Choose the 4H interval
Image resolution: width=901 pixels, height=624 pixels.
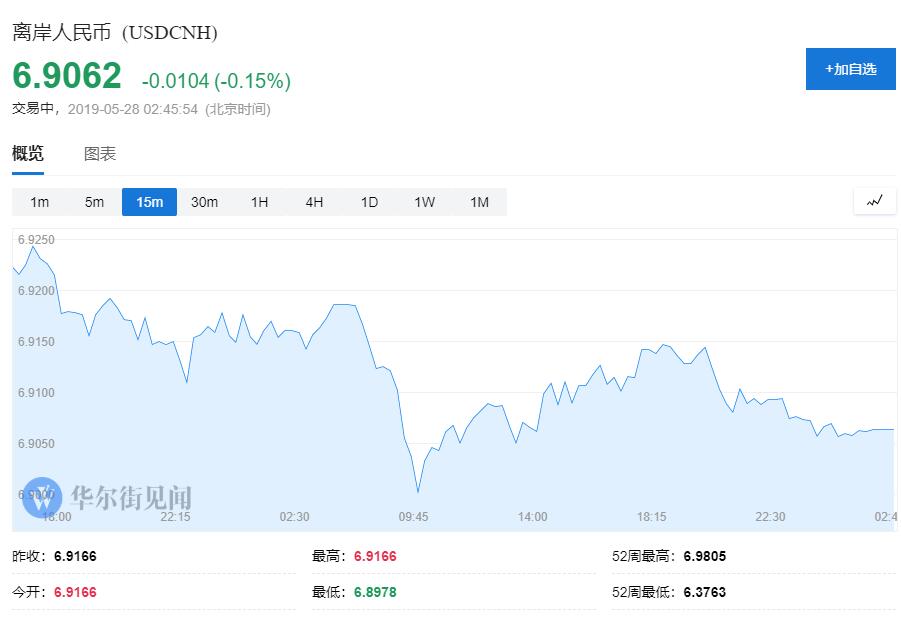coord(314,202)
